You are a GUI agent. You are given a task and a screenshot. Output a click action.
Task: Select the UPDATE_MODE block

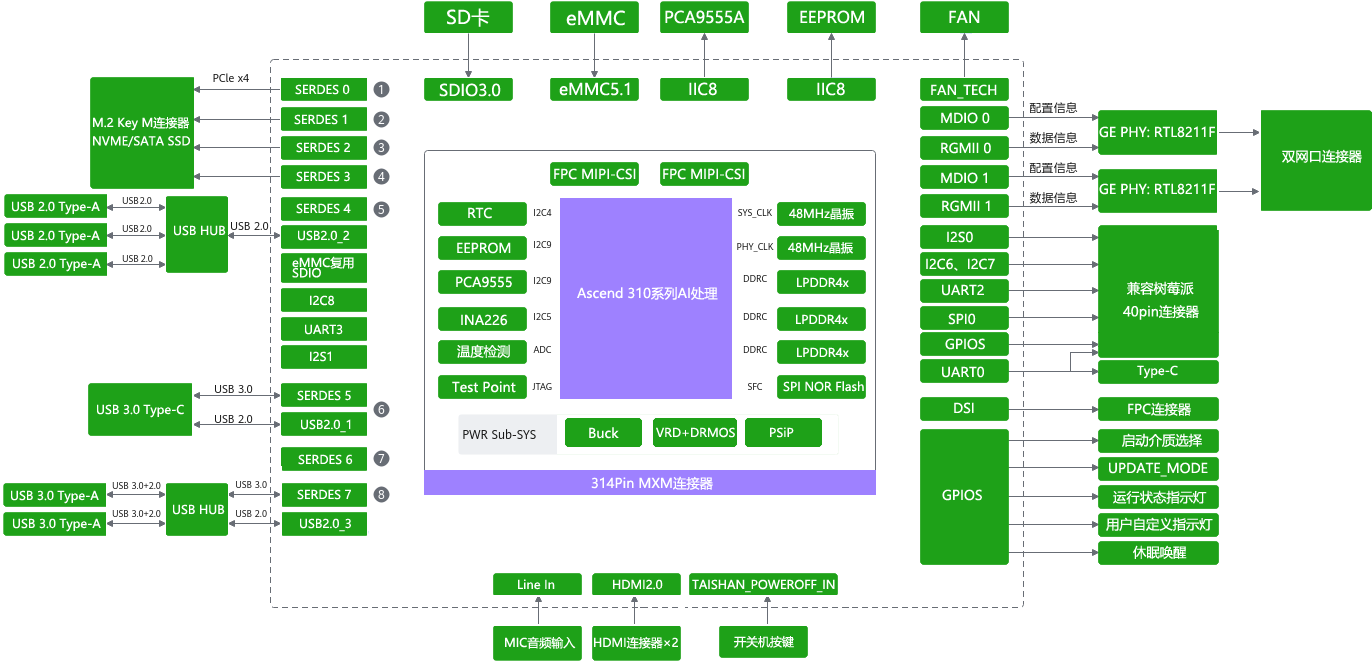[1158, 468]
